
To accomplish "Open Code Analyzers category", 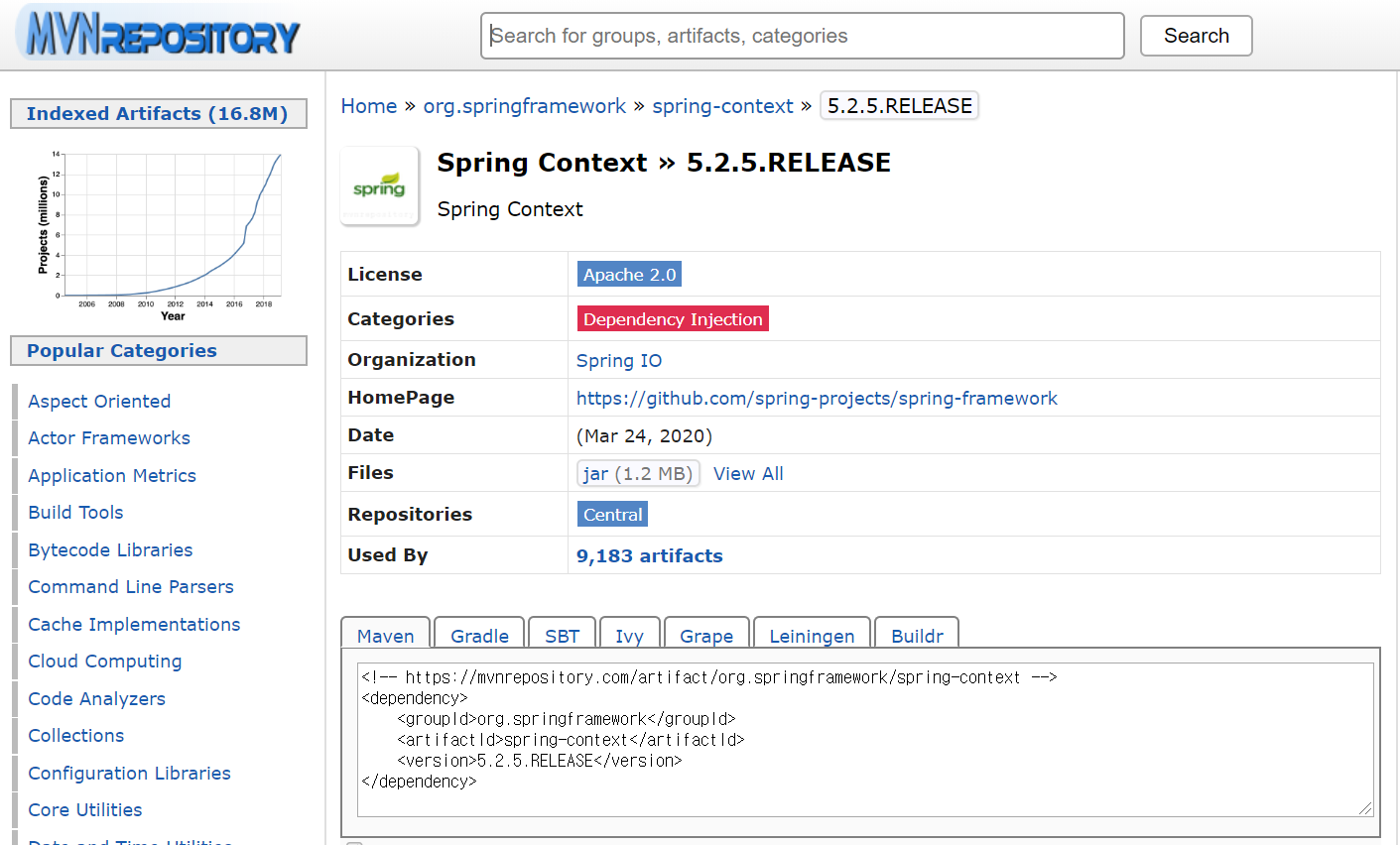I will pos(96,699).
